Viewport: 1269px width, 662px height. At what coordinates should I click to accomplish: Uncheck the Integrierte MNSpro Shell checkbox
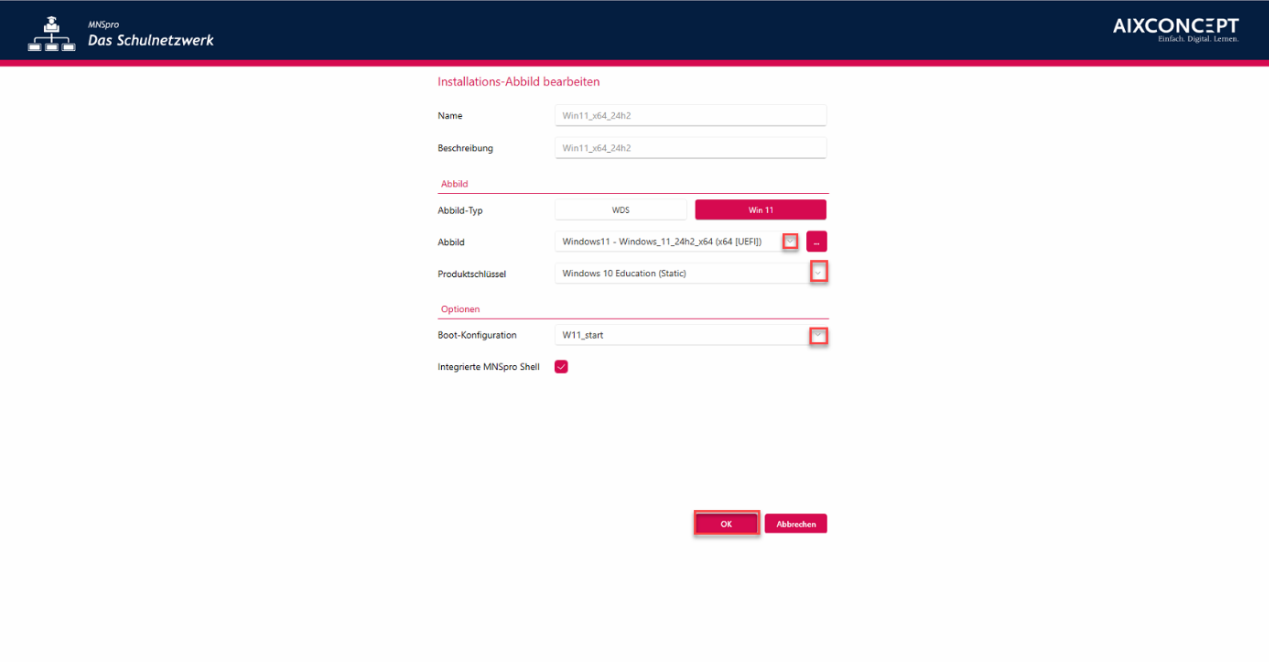(561, 367)
